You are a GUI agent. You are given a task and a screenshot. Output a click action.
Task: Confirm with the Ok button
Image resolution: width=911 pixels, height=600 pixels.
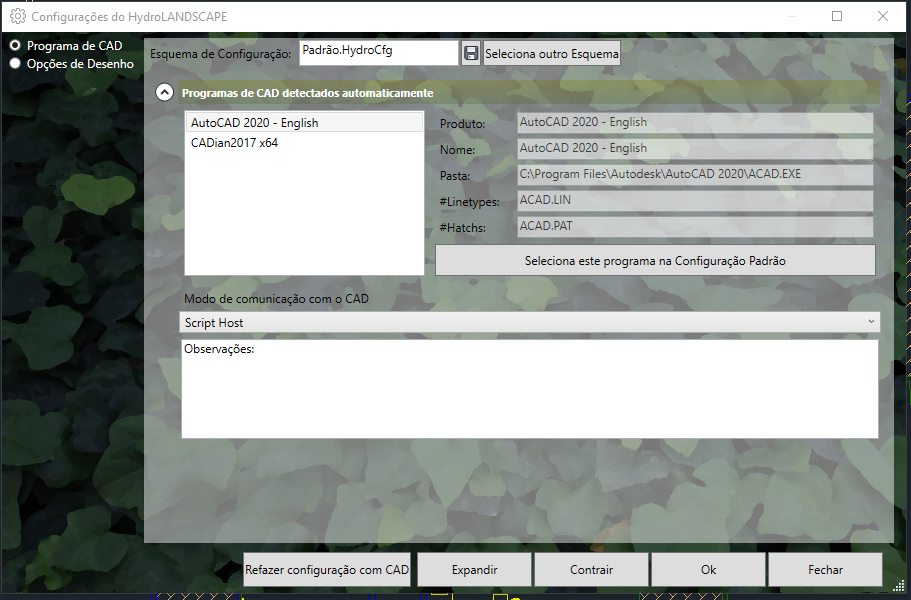(x=708, y=570)
